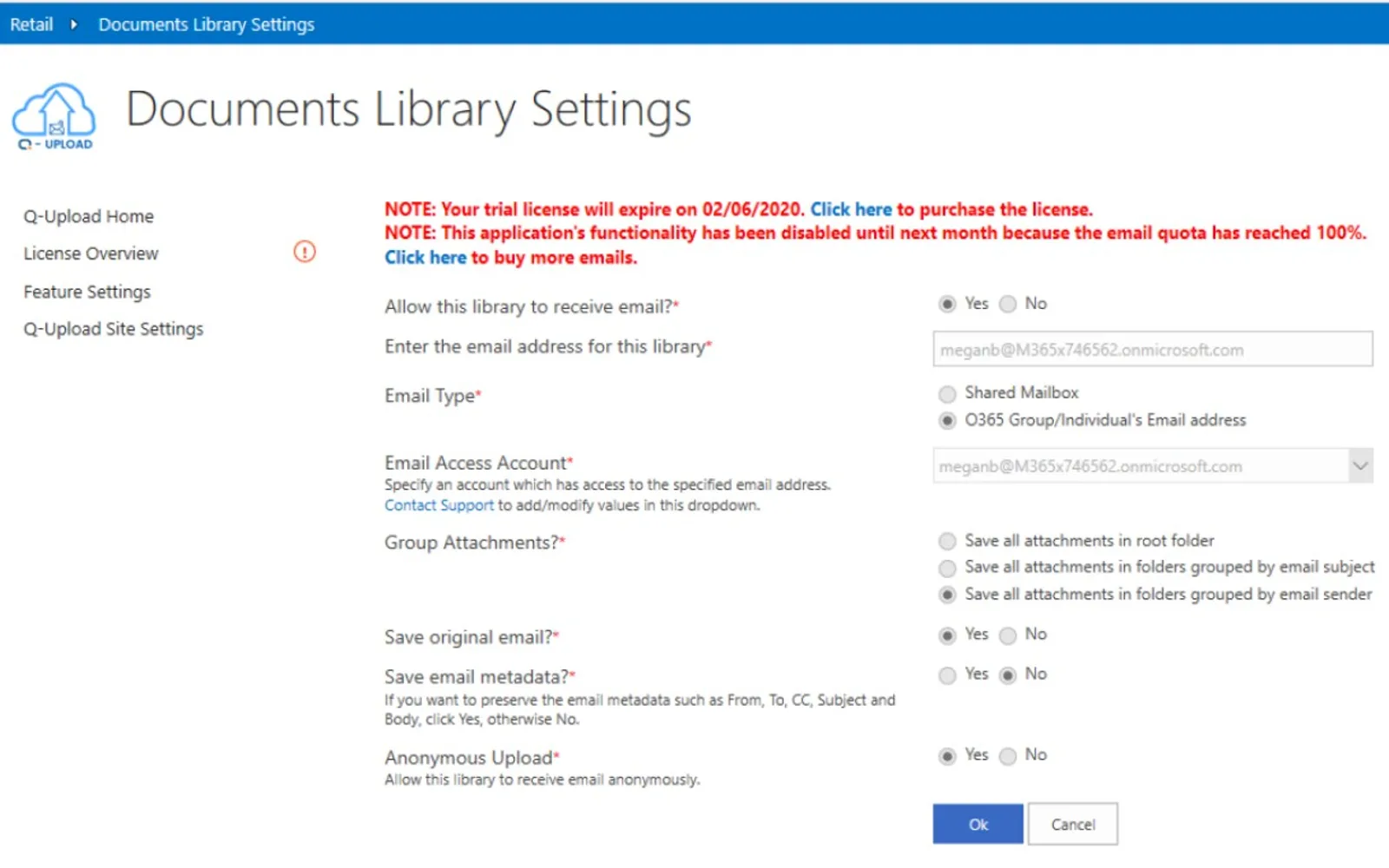Click the link to purchase the license
Viewport: 1389px width, 868px height.
coord(851,209)
